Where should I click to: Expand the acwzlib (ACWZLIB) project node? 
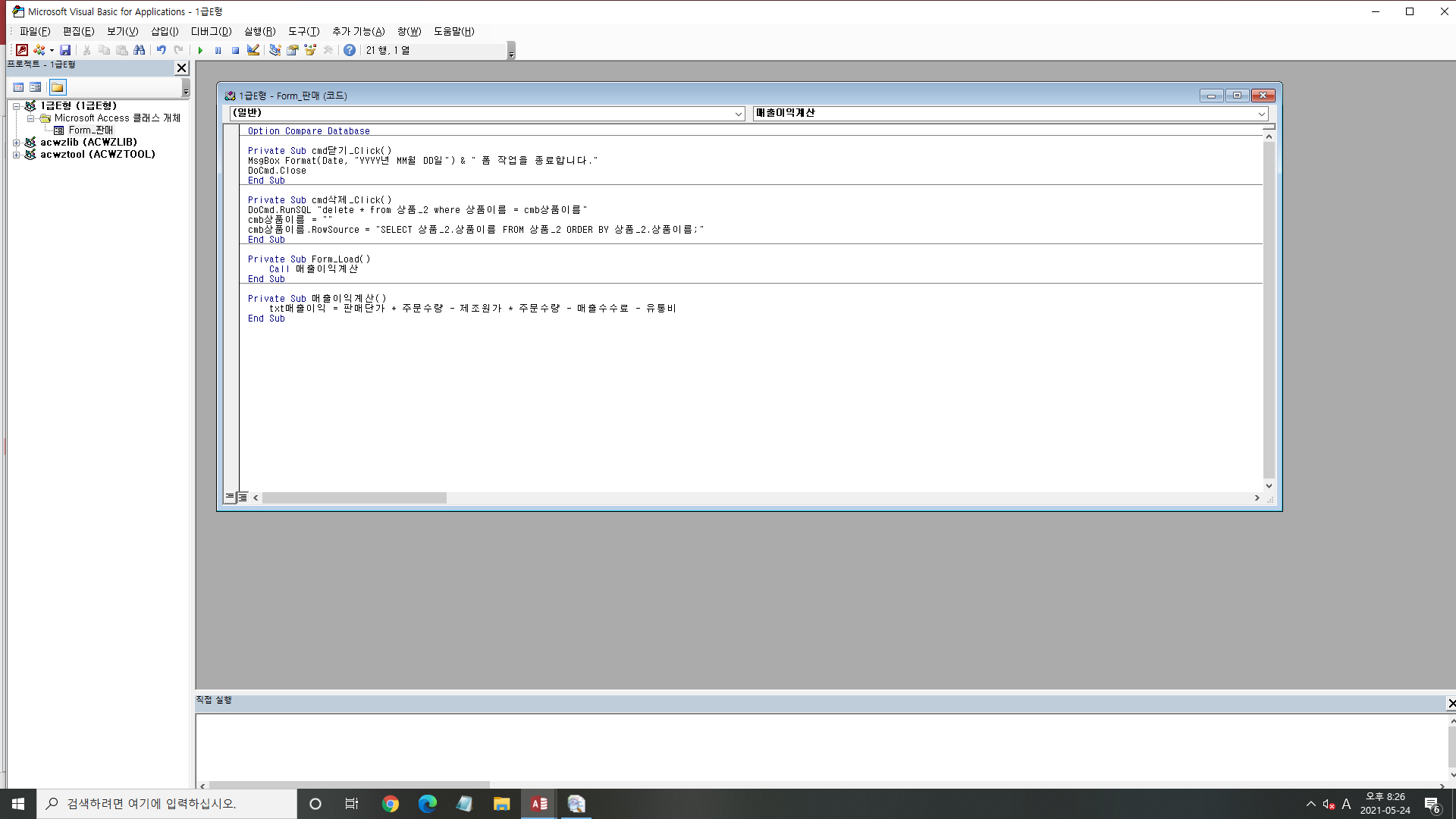pos(16,143)
